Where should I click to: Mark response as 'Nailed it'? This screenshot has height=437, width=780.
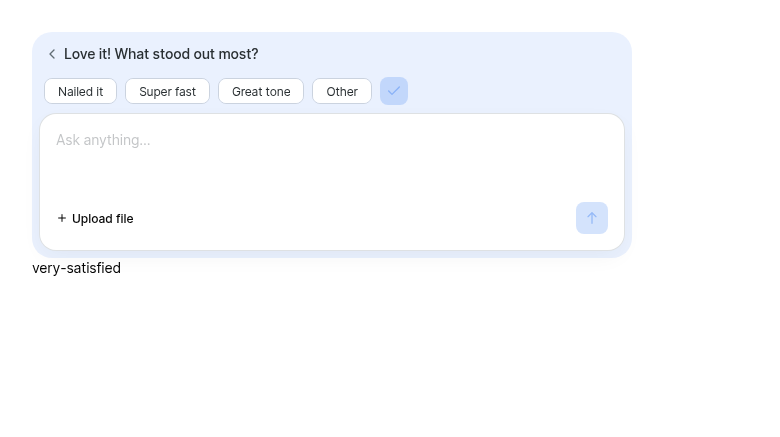pos(81,92)
